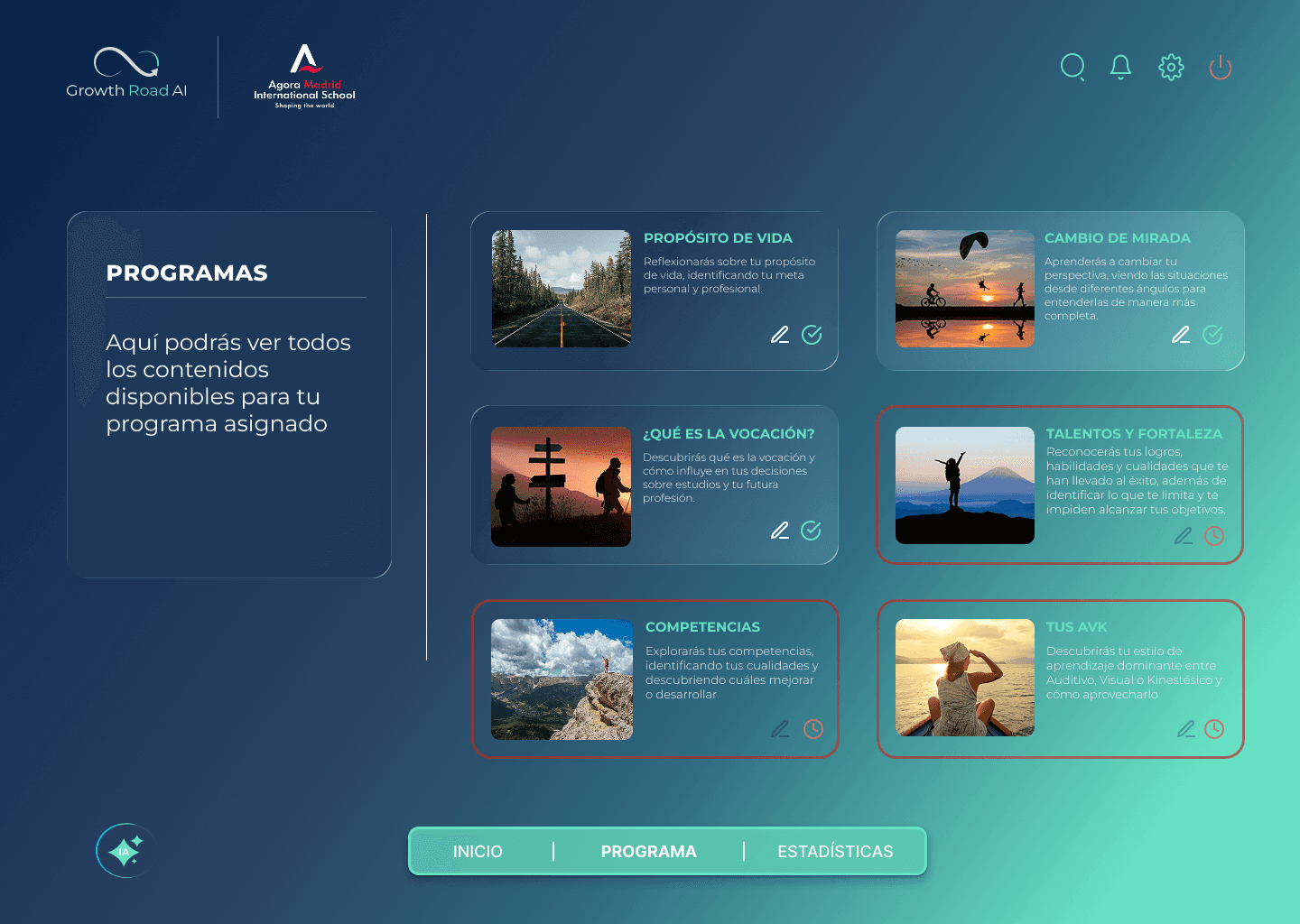Open the TUS AVK title
Viewport: 1300px width, 924px height.
(x=1076, y=627)
